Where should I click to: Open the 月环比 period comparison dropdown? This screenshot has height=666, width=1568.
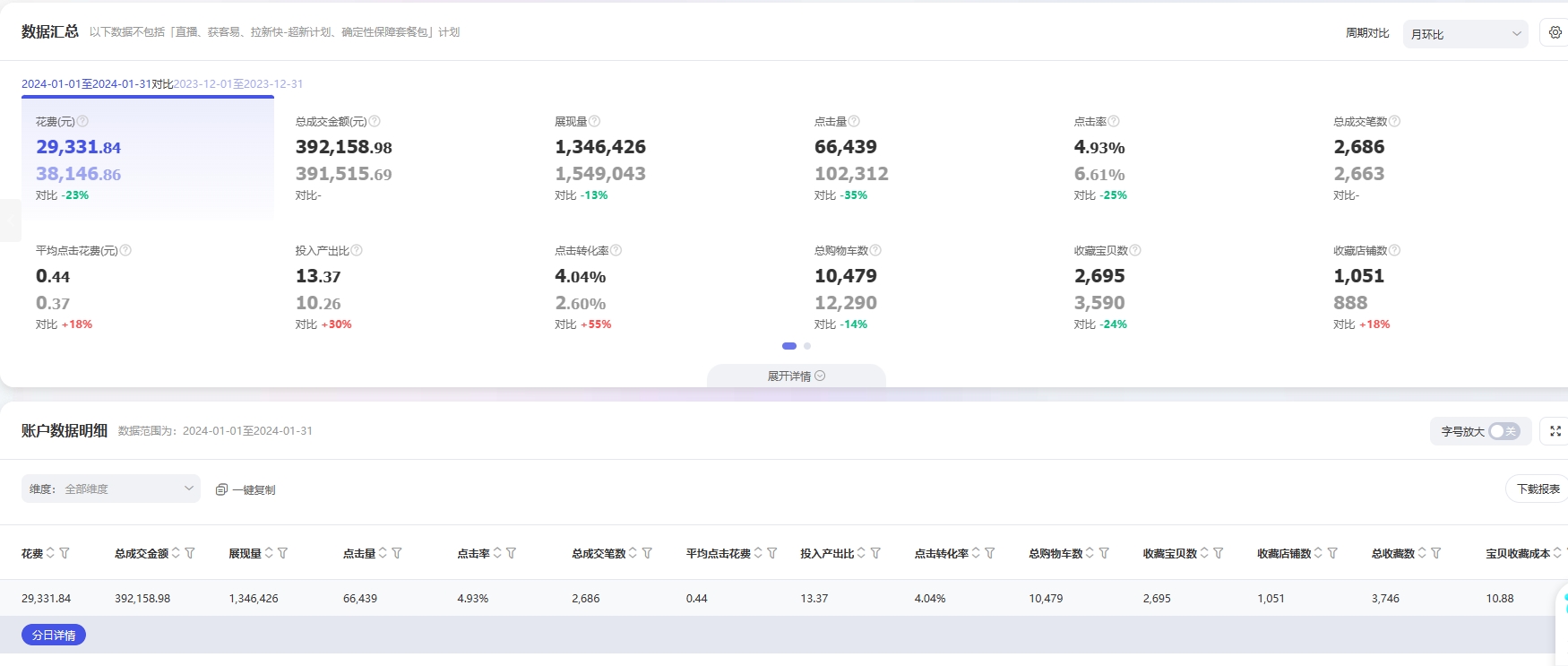pos(1465,34)
